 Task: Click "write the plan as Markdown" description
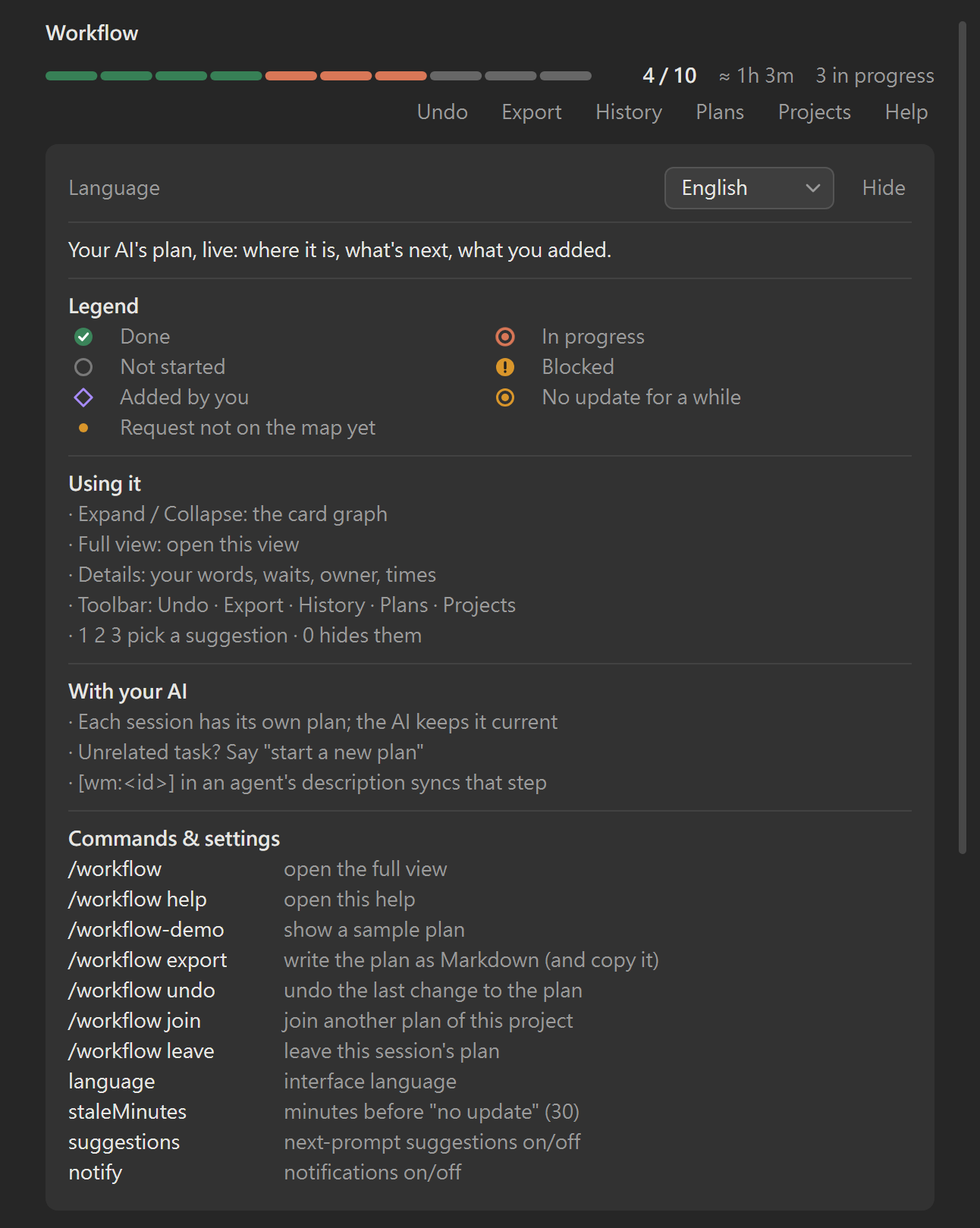[x=471, y=960]
